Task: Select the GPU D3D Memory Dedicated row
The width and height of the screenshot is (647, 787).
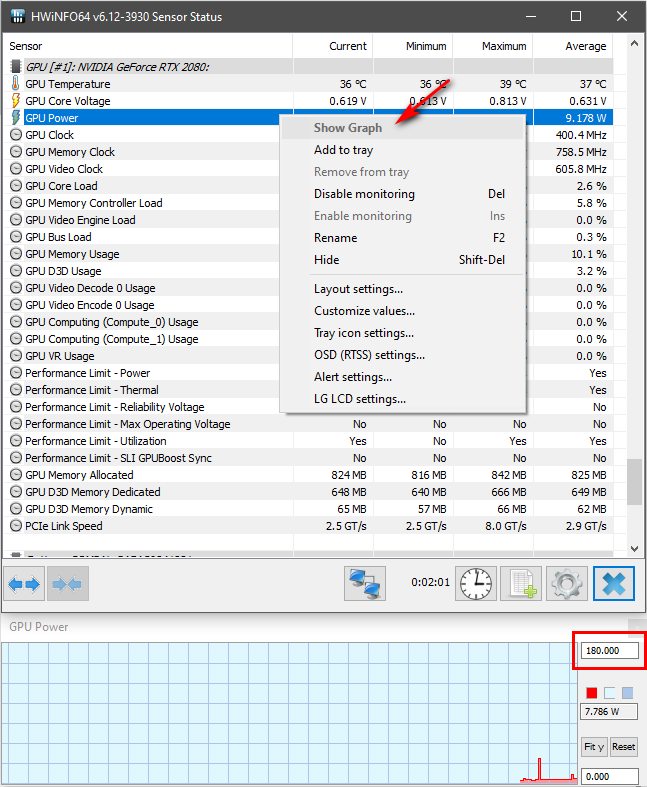Action: coord(308,492)
